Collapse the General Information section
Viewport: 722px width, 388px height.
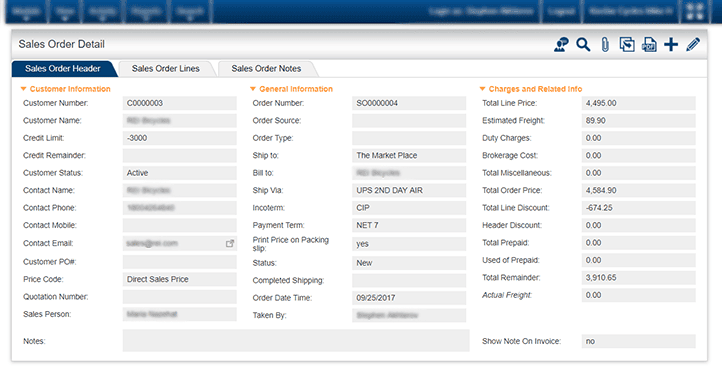tap(253, 89)
